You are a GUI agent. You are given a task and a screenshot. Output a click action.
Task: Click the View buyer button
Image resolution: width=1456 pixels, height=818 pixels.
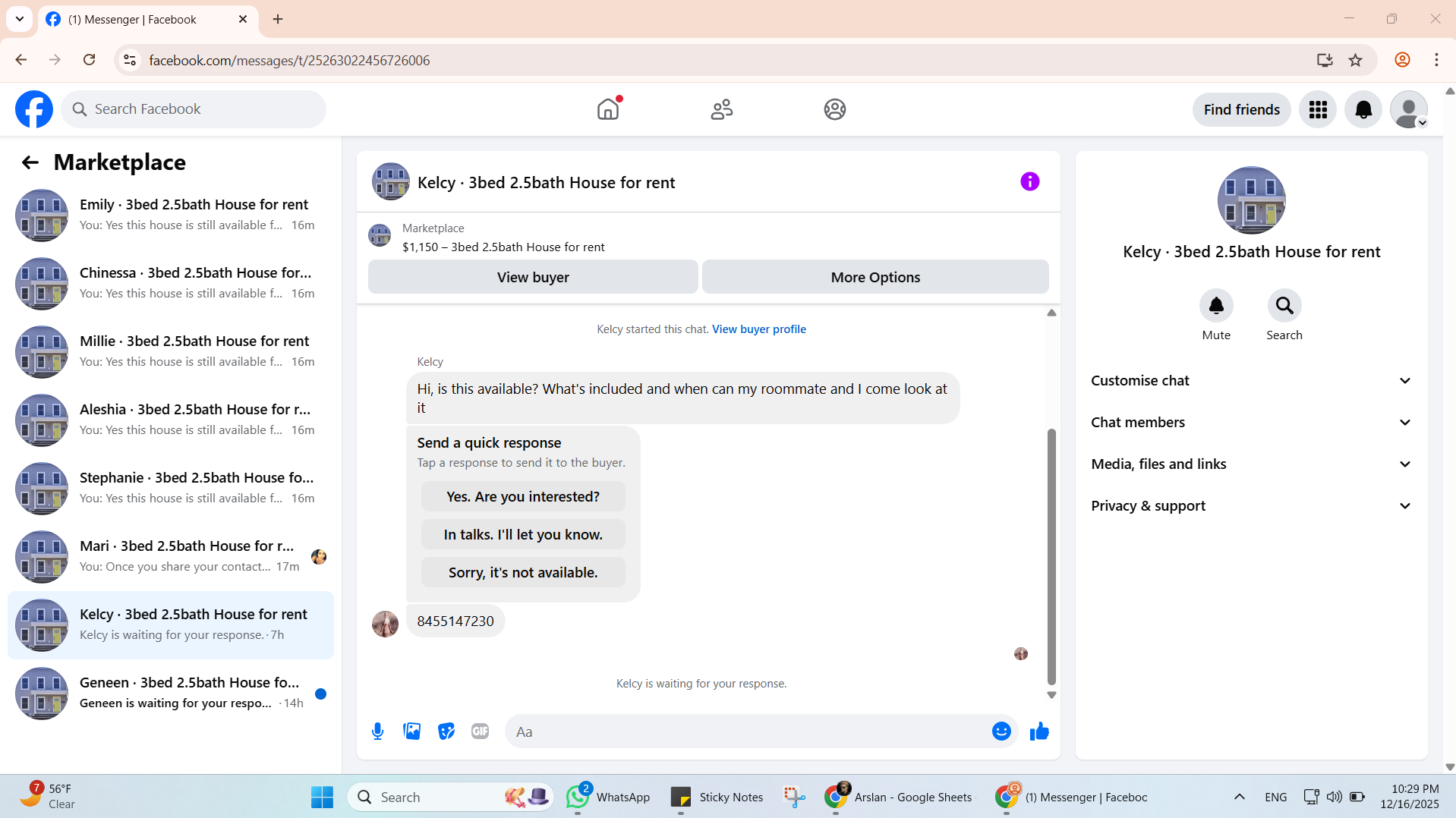pos(533,277)
